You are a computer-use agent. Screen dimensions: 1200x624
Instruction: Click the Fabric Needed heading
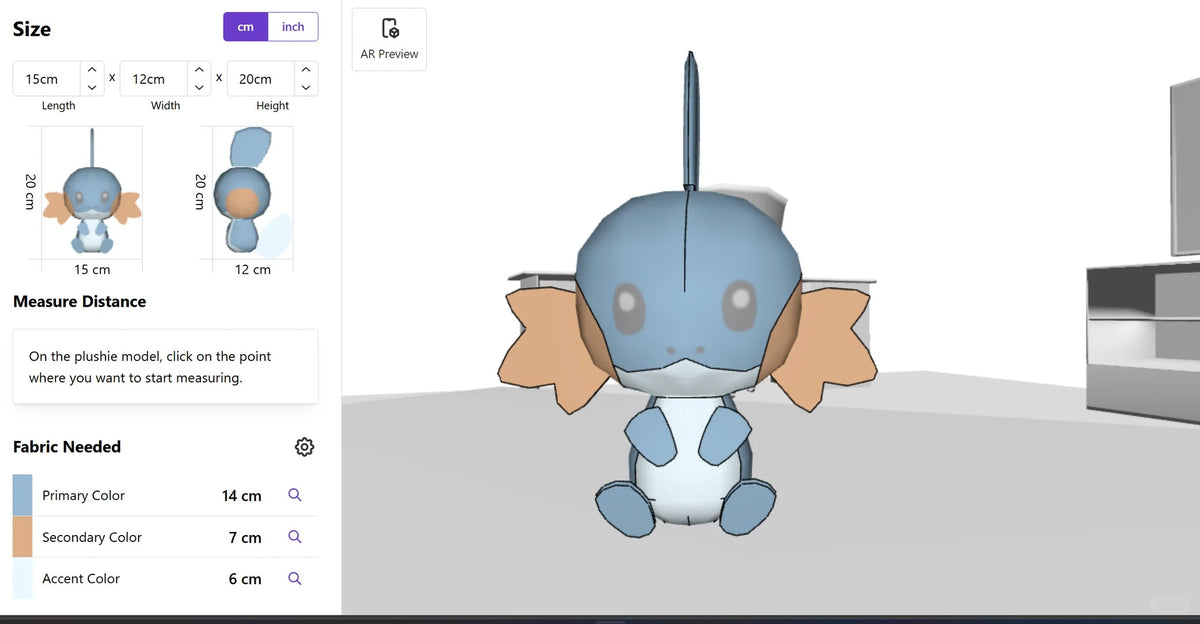67,447
